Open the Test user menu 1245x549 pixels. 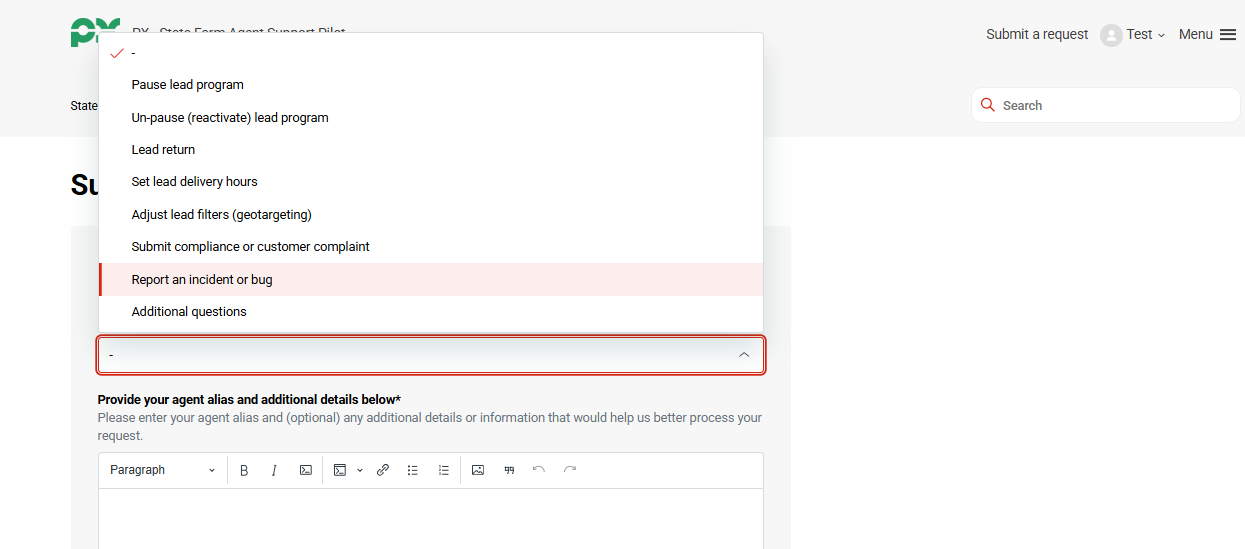pyautogui.click(x=1133, y=35)
